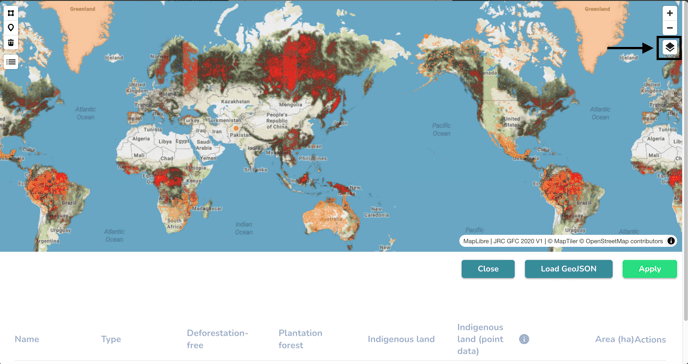
Task: Click the Load GeoJSON button
Action: (x=568, y=269)
